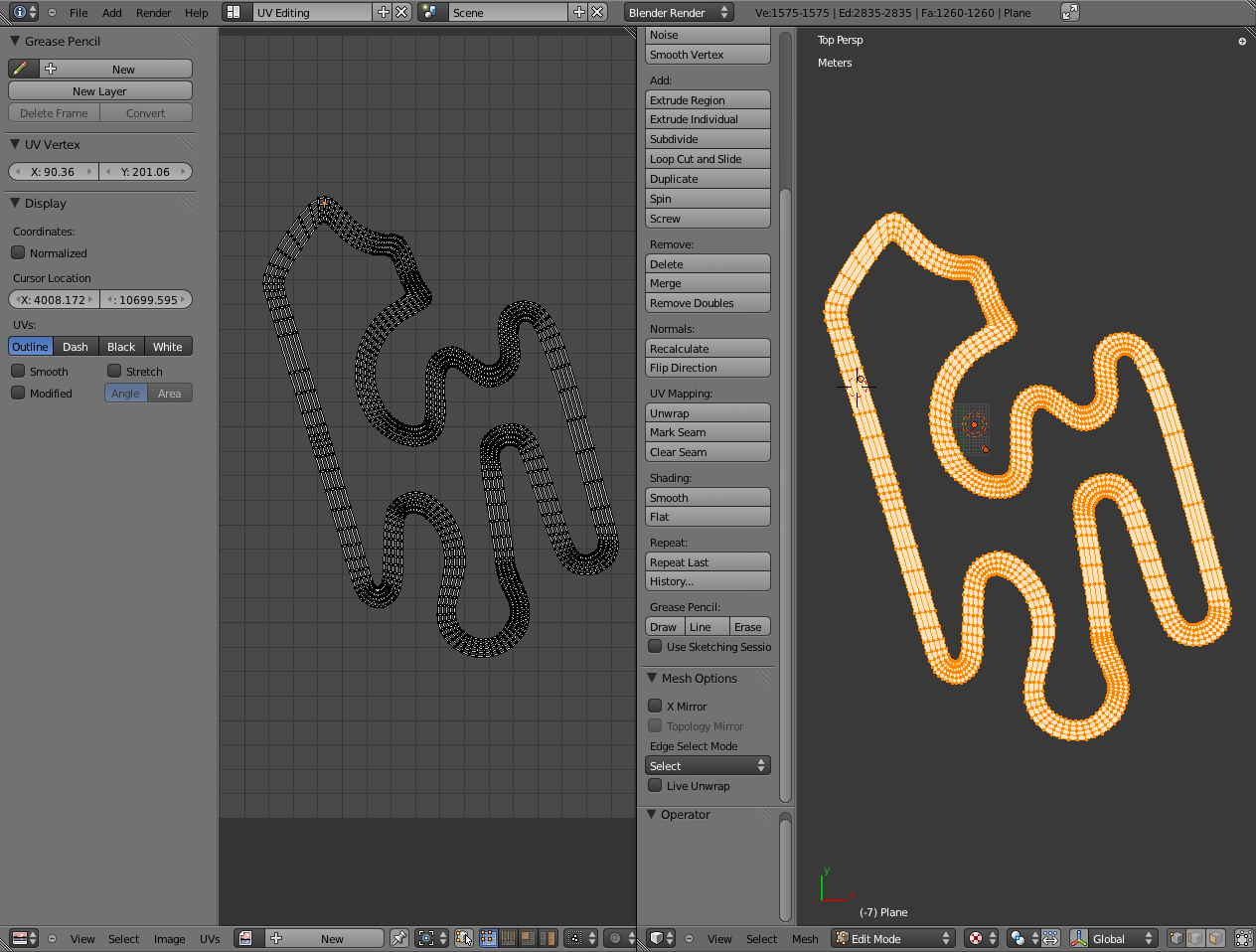
Task: Enable Stretch display checkbox
Action: point(114,371)
